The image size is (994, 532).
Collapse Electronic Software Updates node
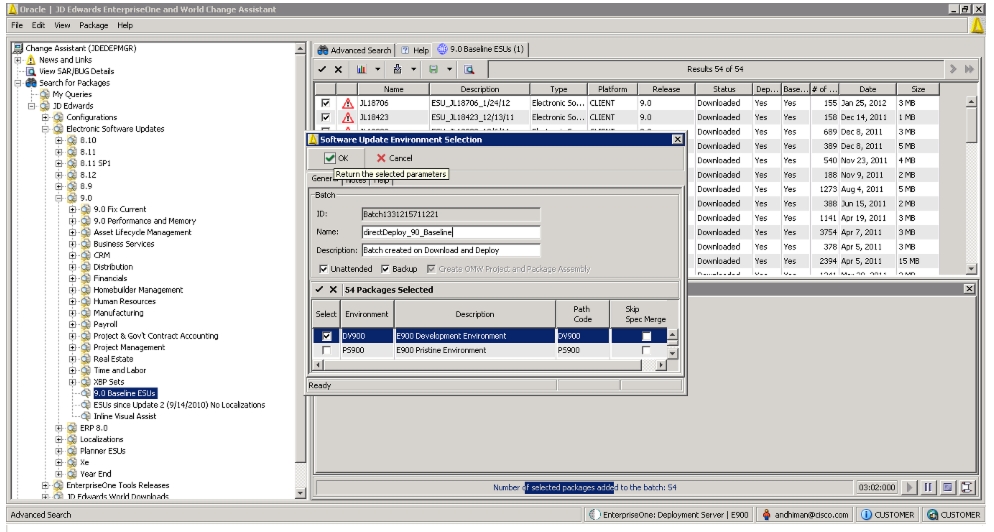coord(45,129)
